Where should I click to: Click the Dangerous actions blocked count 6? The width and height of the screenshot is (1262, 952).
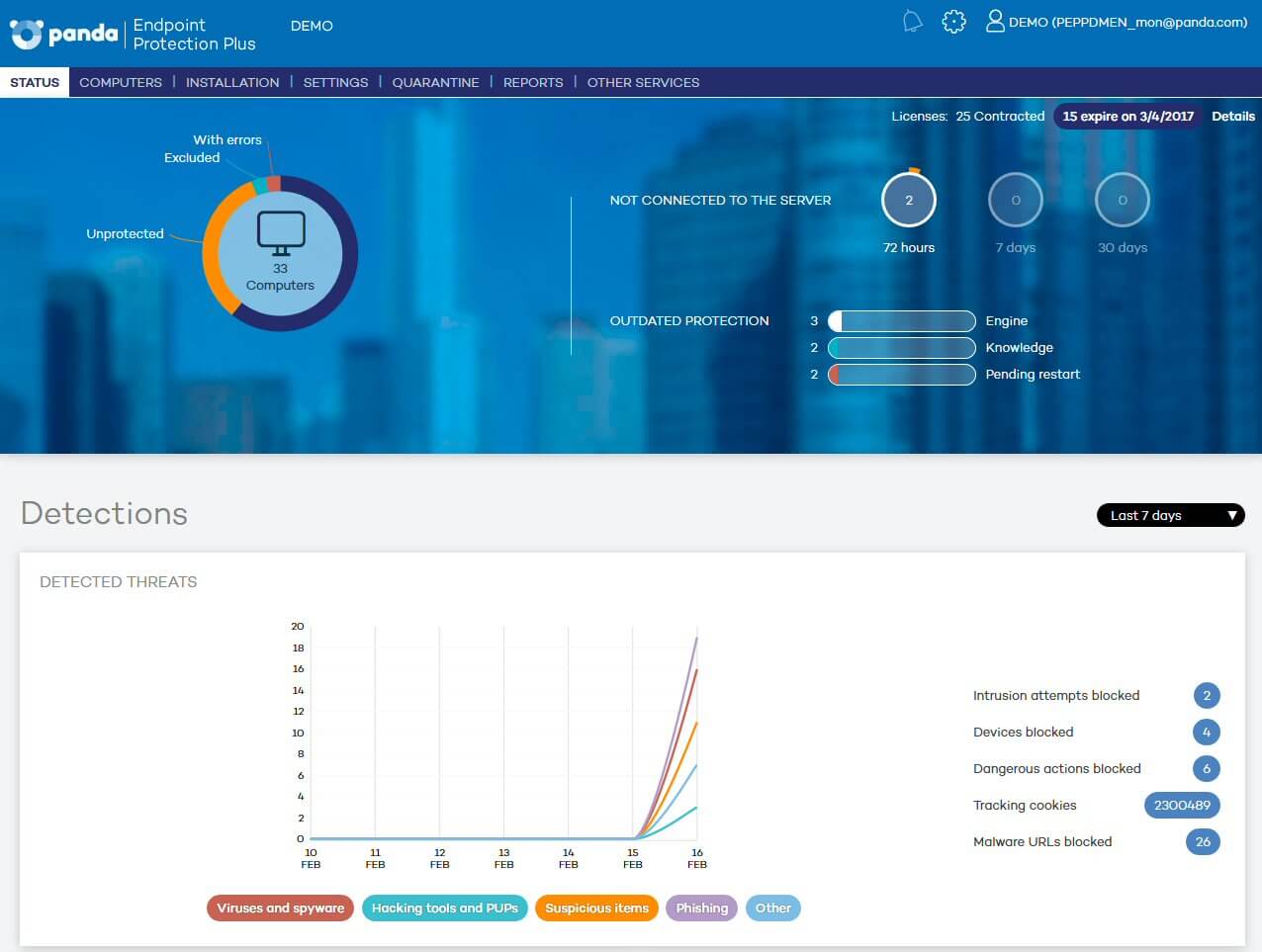point(1207,768)
